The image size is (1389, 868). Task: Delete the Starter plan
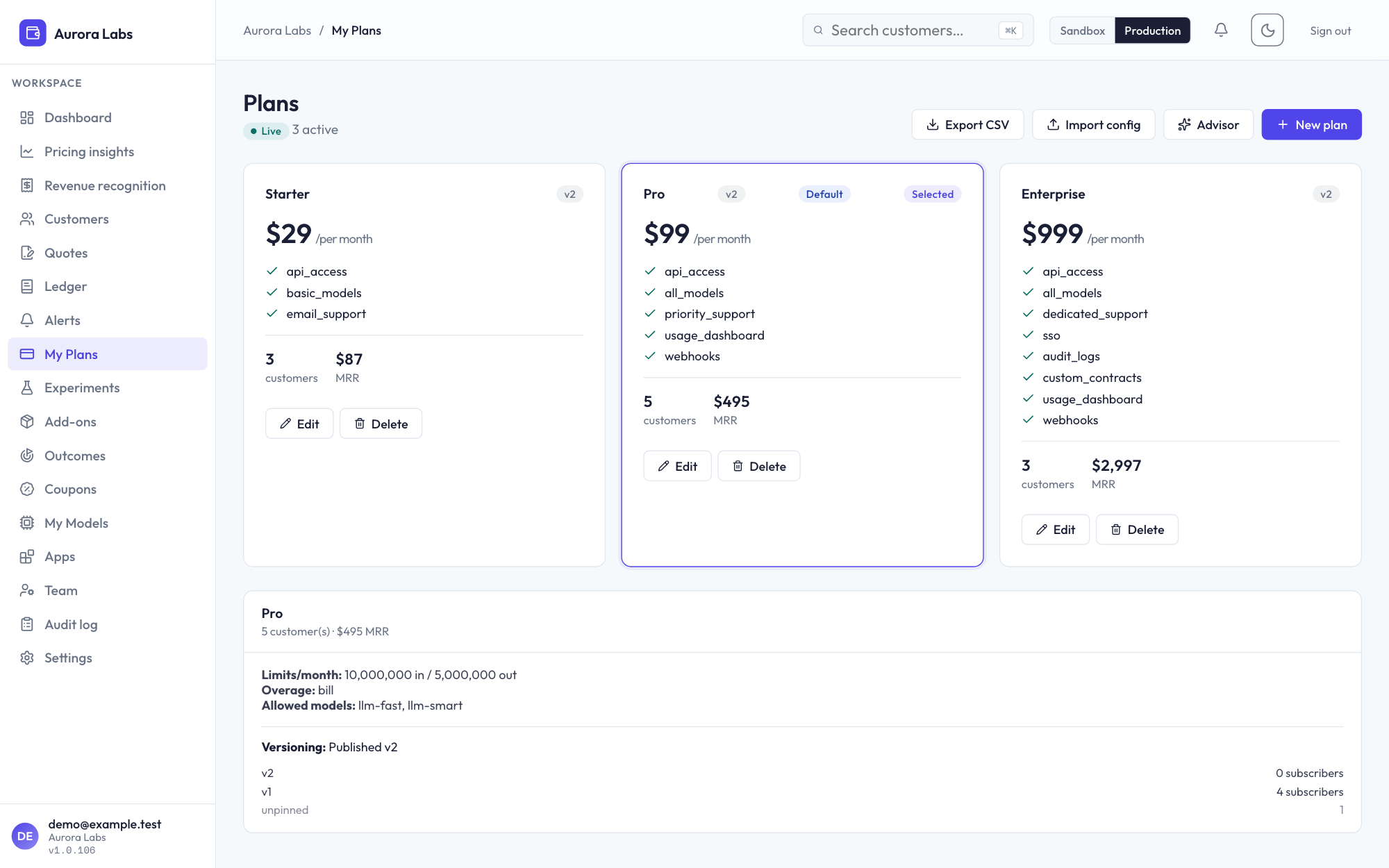[x=381, y=424]
